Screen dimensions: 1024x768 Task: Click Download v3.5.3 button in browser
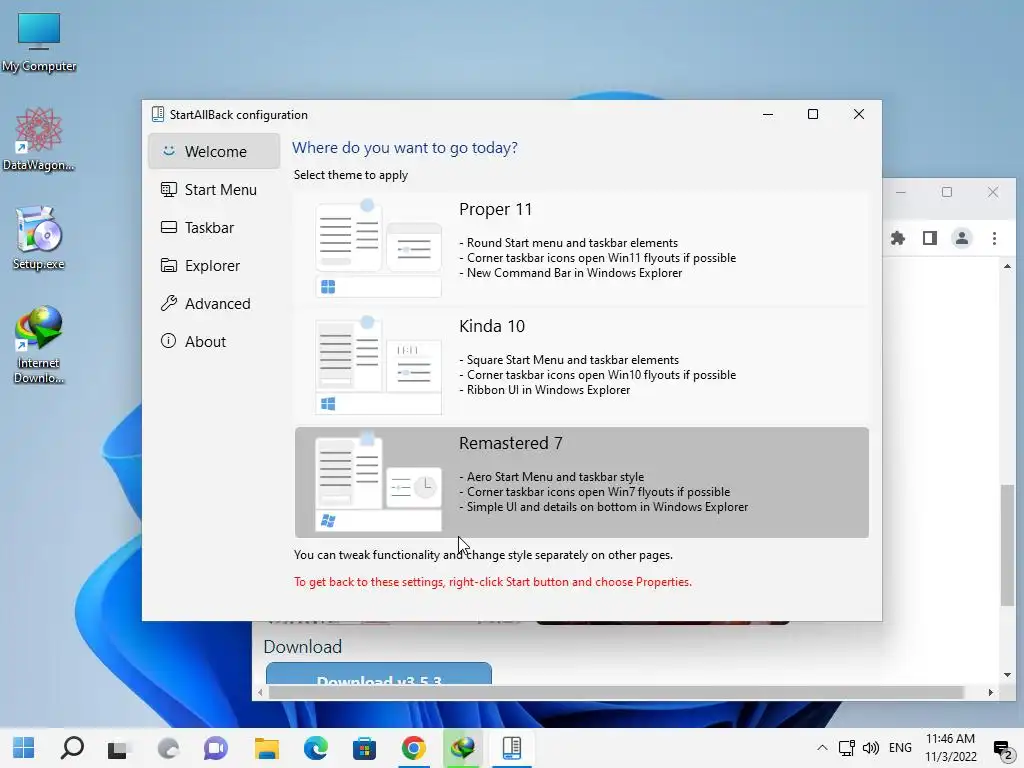pyautogui.click(x=379, y=673)
